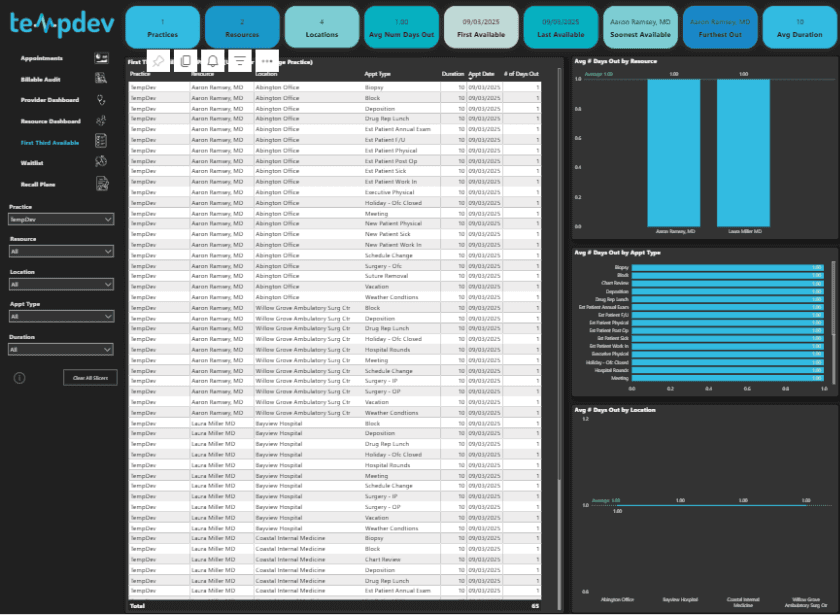This screenshot has width=840, height=615.
Task: Expand the Practice slicer dropdown
Action: (107, 219)
